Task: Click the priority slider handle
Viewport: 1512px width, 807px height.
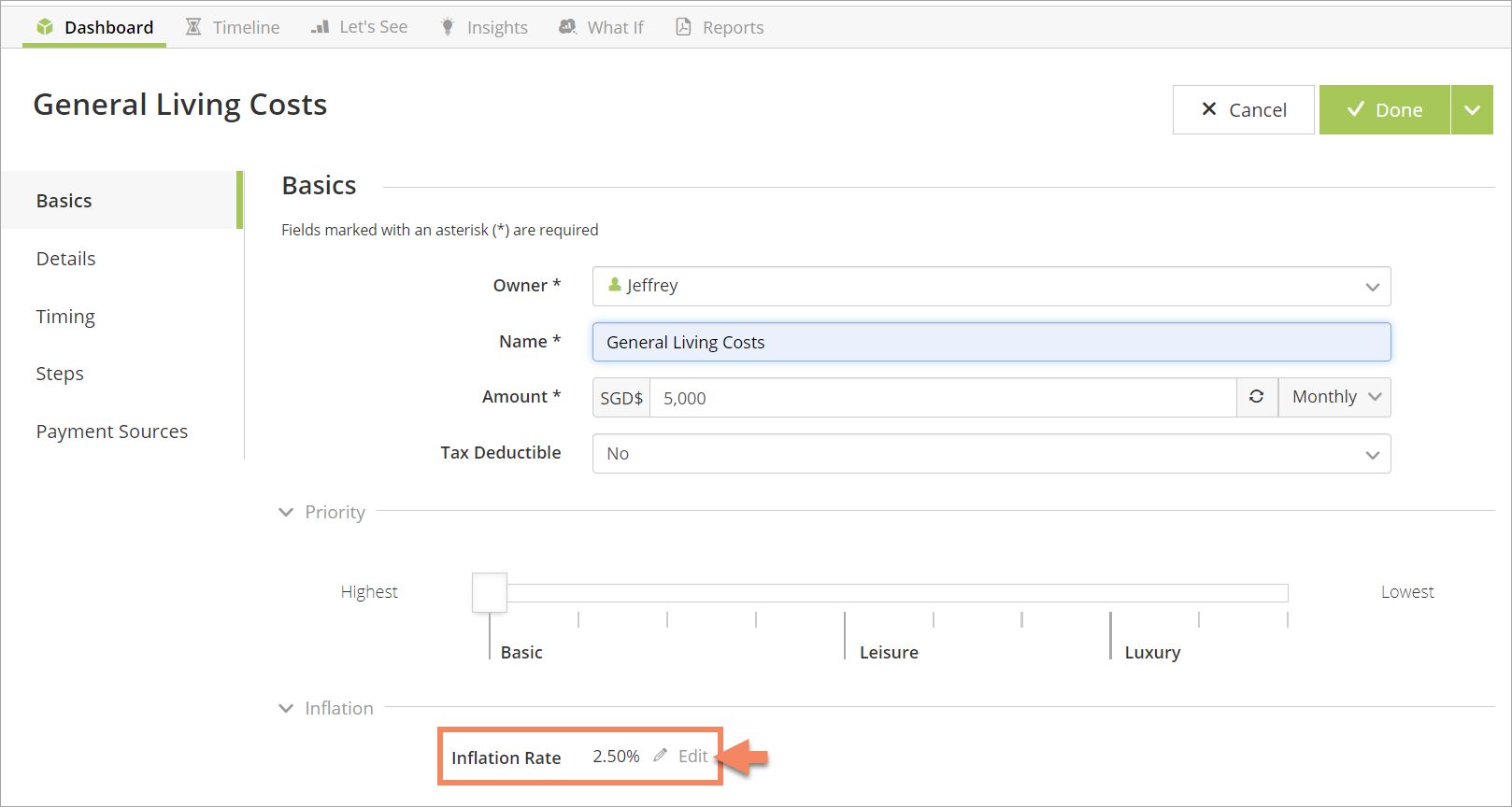Action: tap(490, 592)
